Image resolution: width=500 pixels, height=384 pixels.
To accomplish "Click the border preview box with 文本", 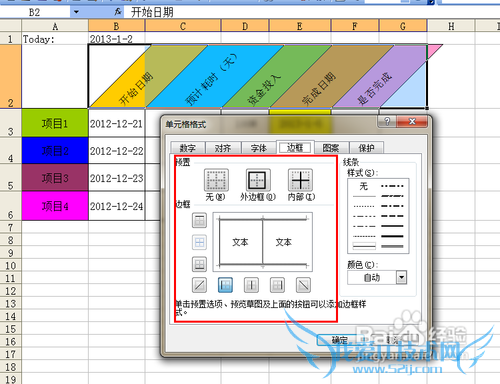I will pyautogui.click(x=263, y=242).
